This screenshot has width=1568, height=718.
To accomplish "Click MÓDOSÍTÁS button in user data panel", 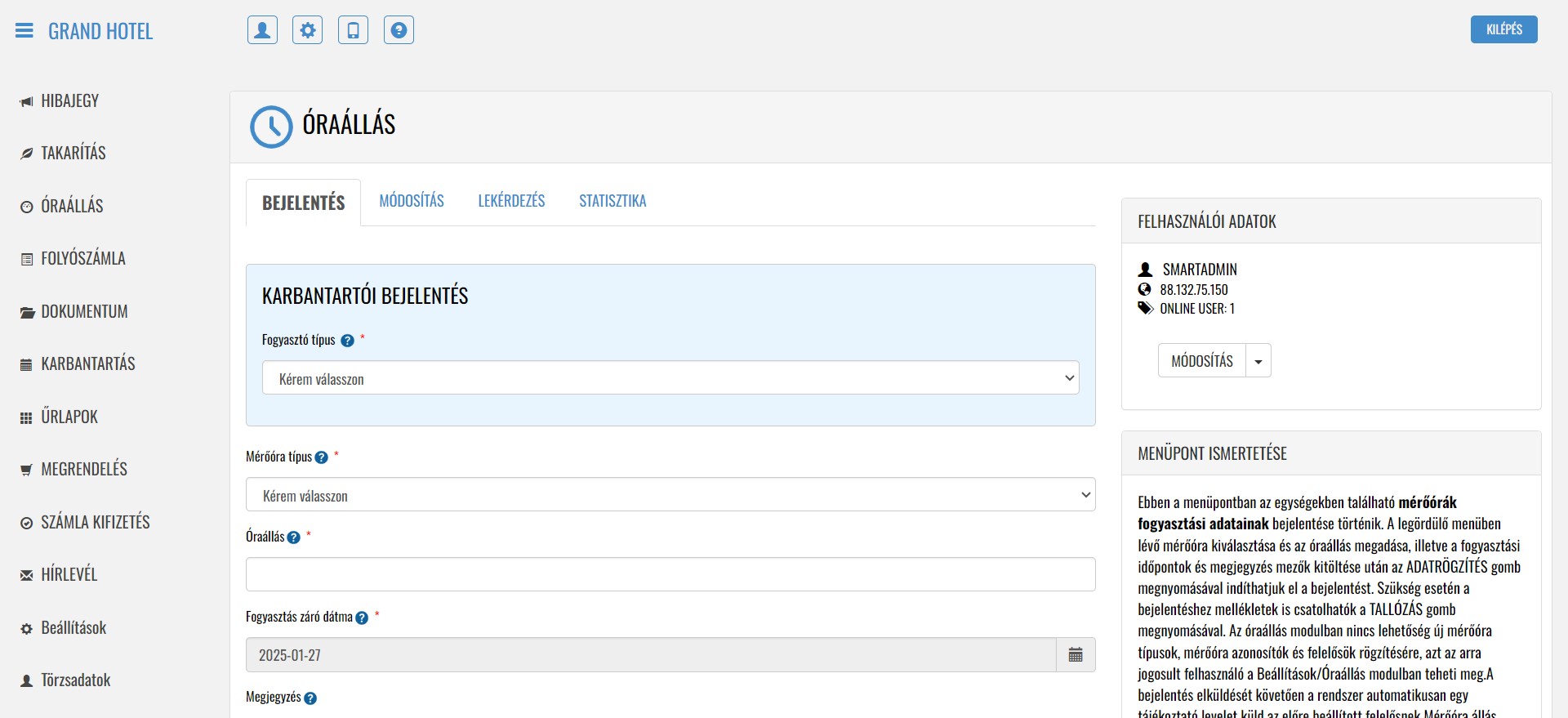I will point(1201,361).
